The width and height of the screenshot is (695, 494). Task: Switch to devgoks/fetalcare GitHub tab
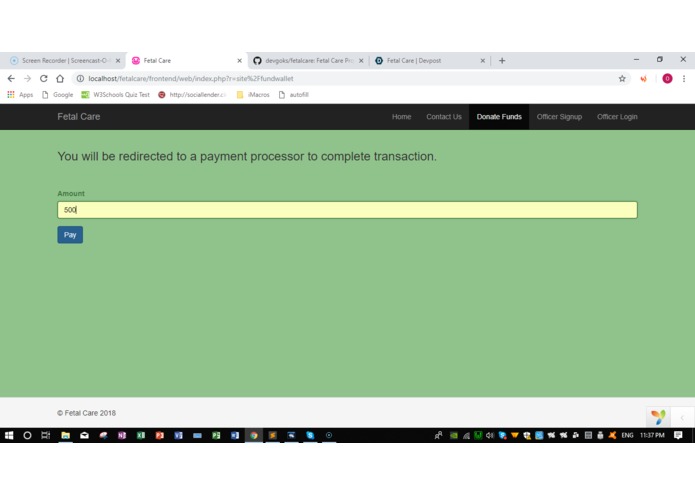pyautogui.click(x=306, y=61)
